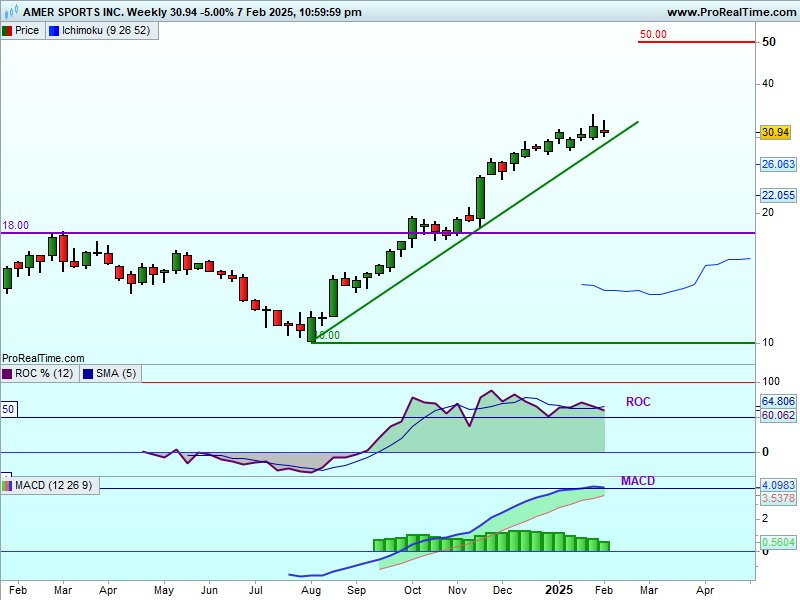Image resolution: width=800 pixels, height=600 pixels.
Task: Click the 50 level box on ROC panel
Action: [x=8, y=409]
